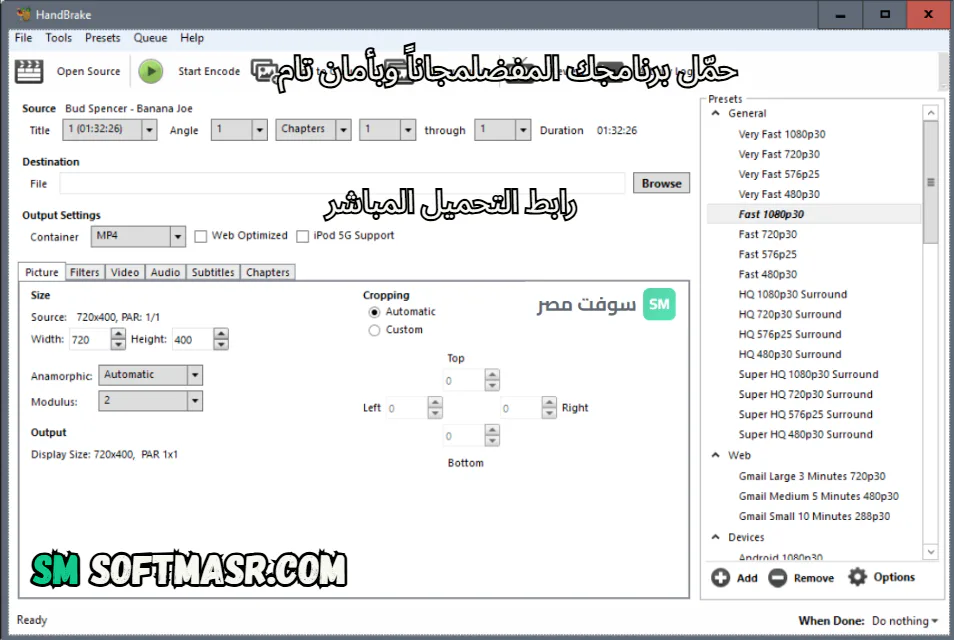This screenshot has height=640, width=954.
Task: Switch to the Filters tab
Action: click(x=85, y=272)
